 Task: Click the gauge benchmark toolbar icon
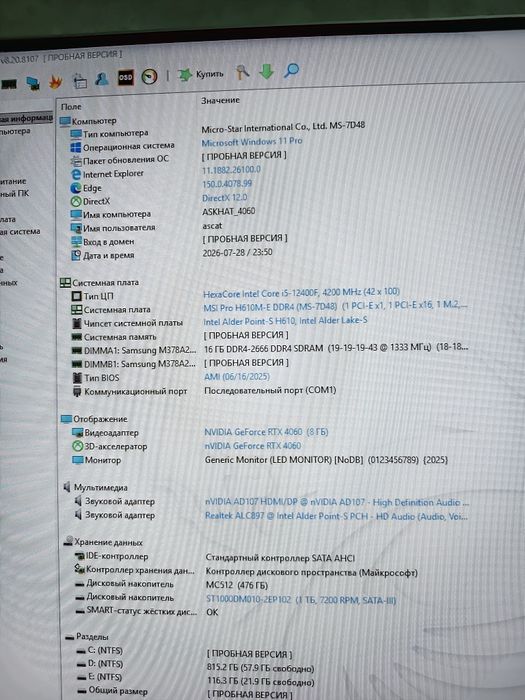tap(150, 77)
